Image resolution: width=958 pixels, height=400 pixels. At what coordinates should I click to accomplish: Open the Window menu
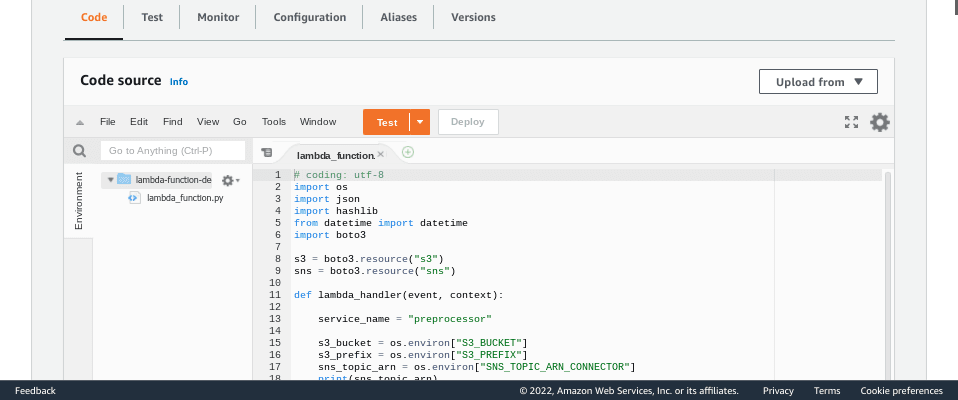[x=318, y=122]
